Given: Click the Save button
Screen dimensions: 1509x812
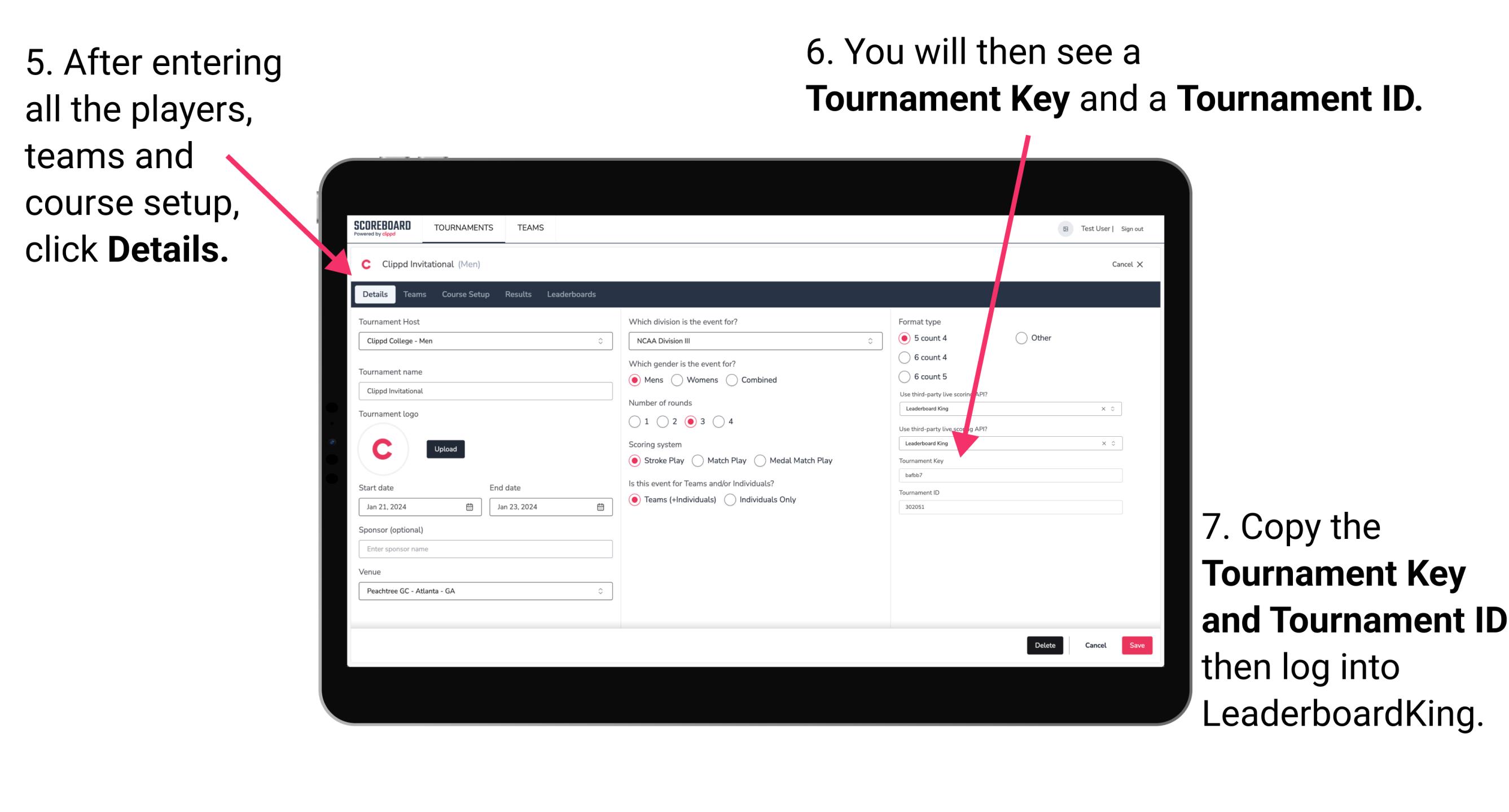Looking at the screenshot, I should pos(1140,645).
